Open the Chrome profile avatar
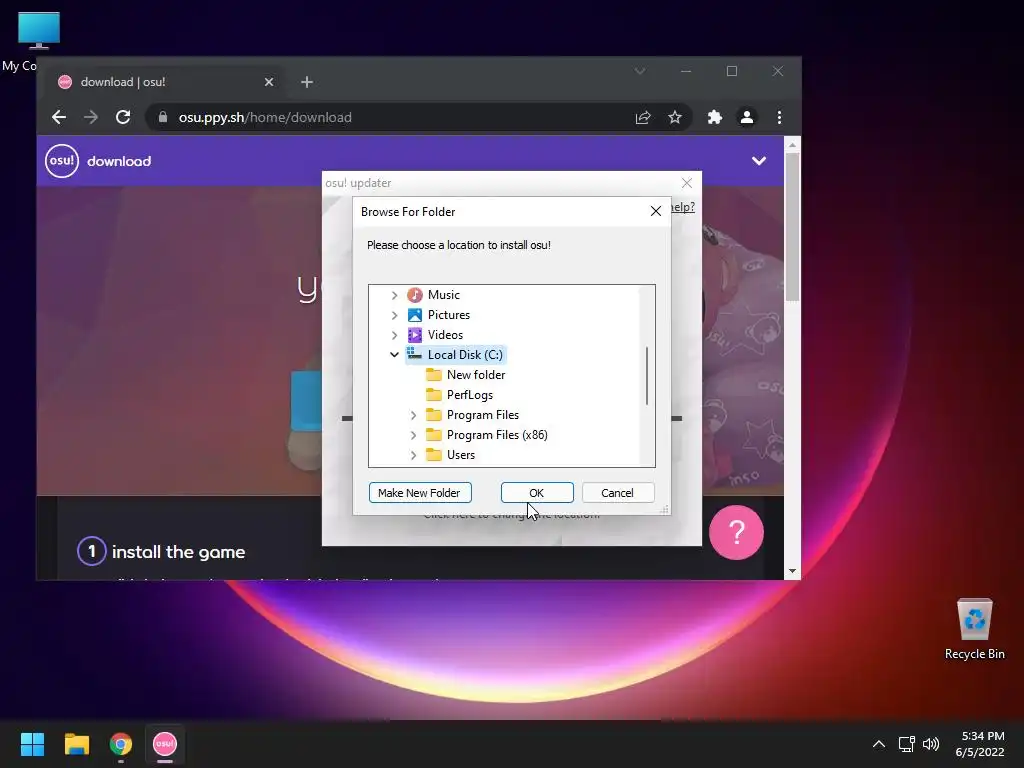 [747, 118]
